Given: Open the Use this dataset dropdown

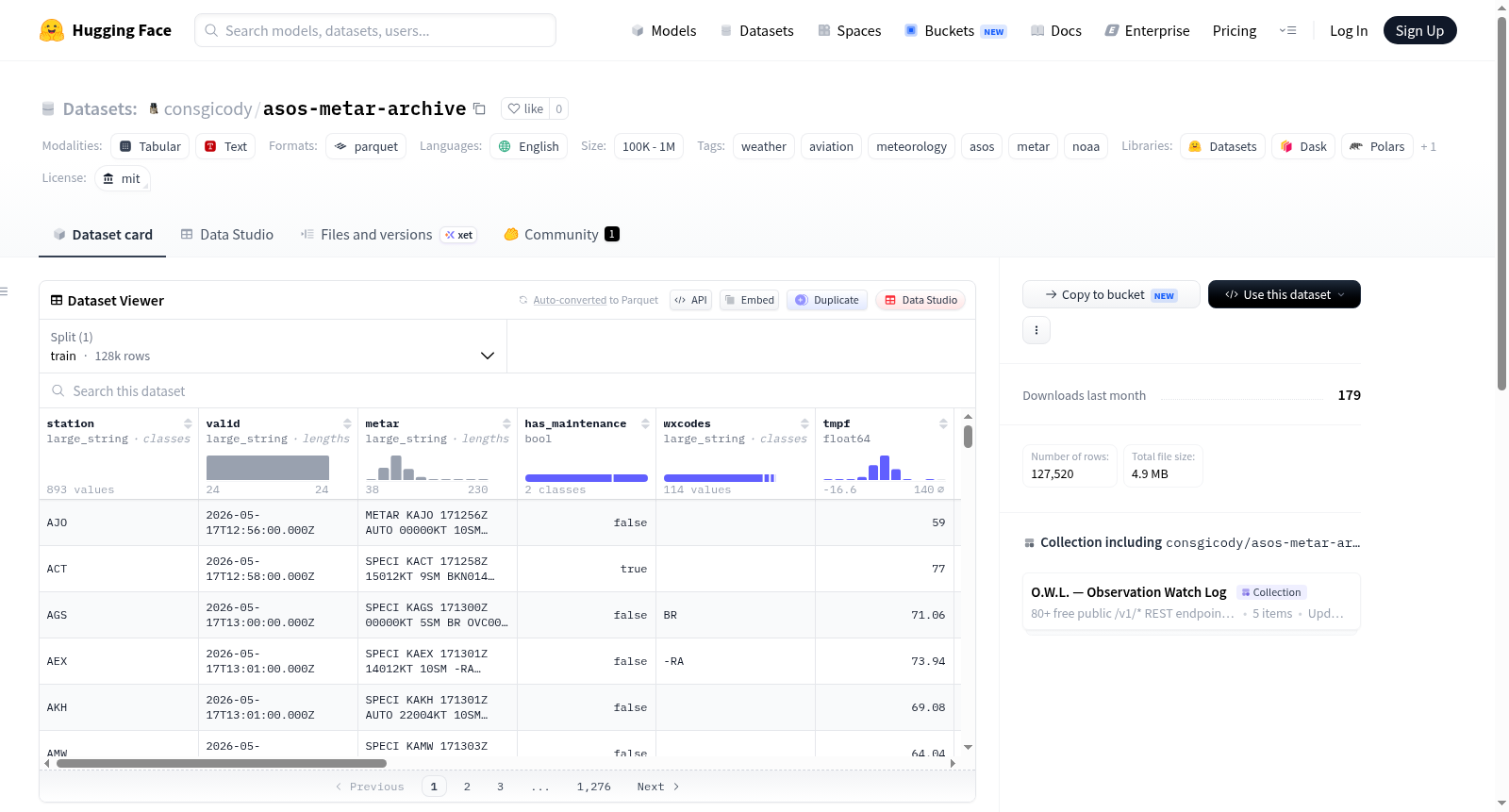Looking at the screenshot, I should coord(1285,294).
